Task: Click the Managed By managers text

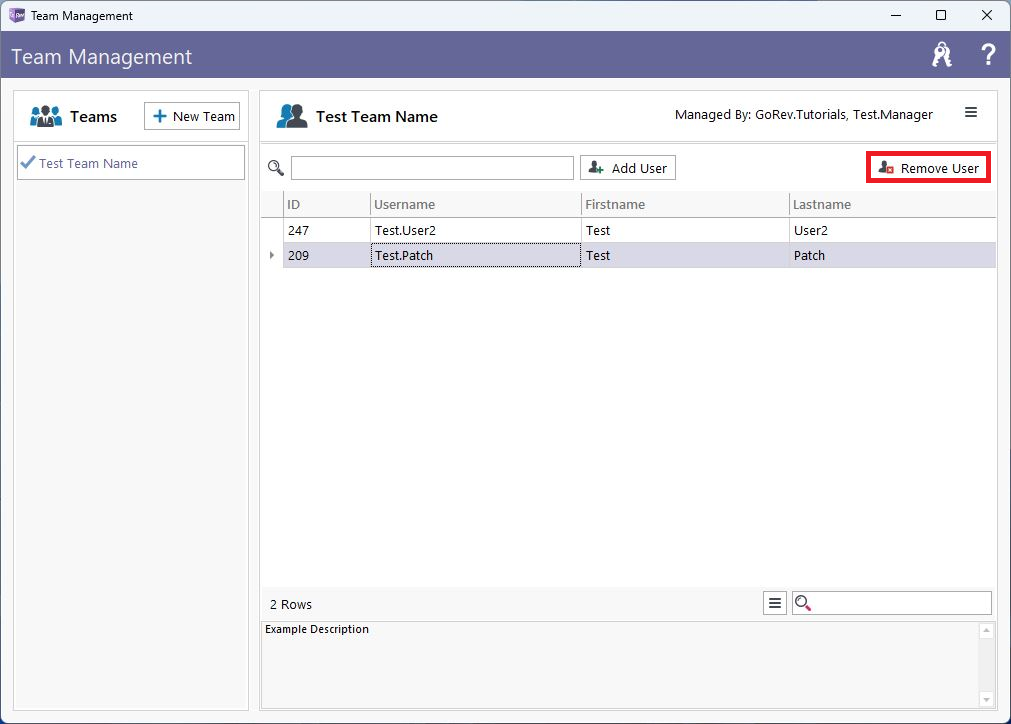Action: point(803,115)
